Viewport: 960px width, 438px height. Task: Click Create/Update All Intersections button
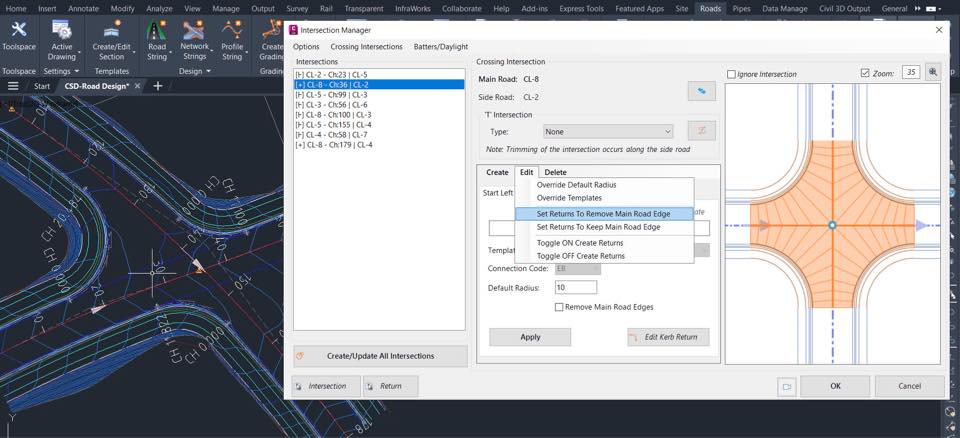point(380,356)
